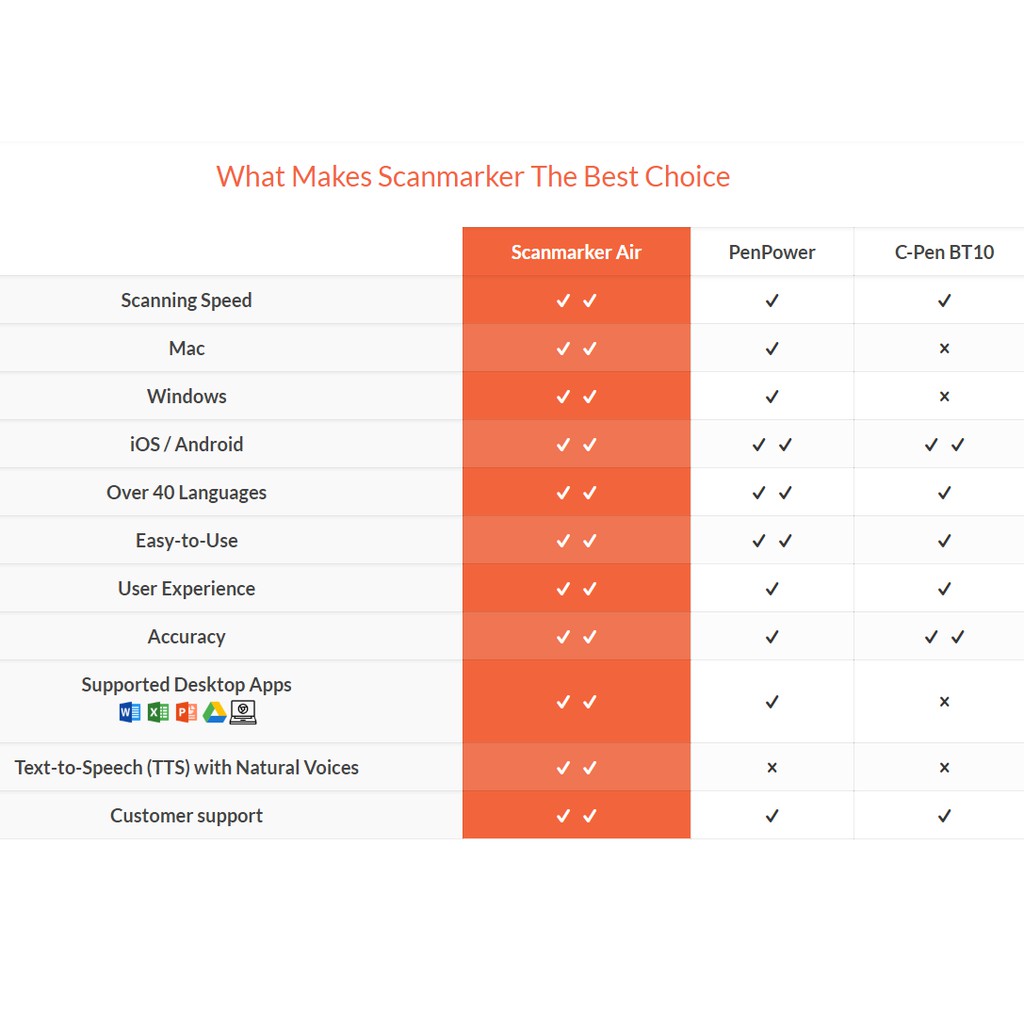Click the C-Pen BT10 Mac cross mark
Image resolution: width=1024 pixels, height=1024 pixels.
tap(944, 349)
